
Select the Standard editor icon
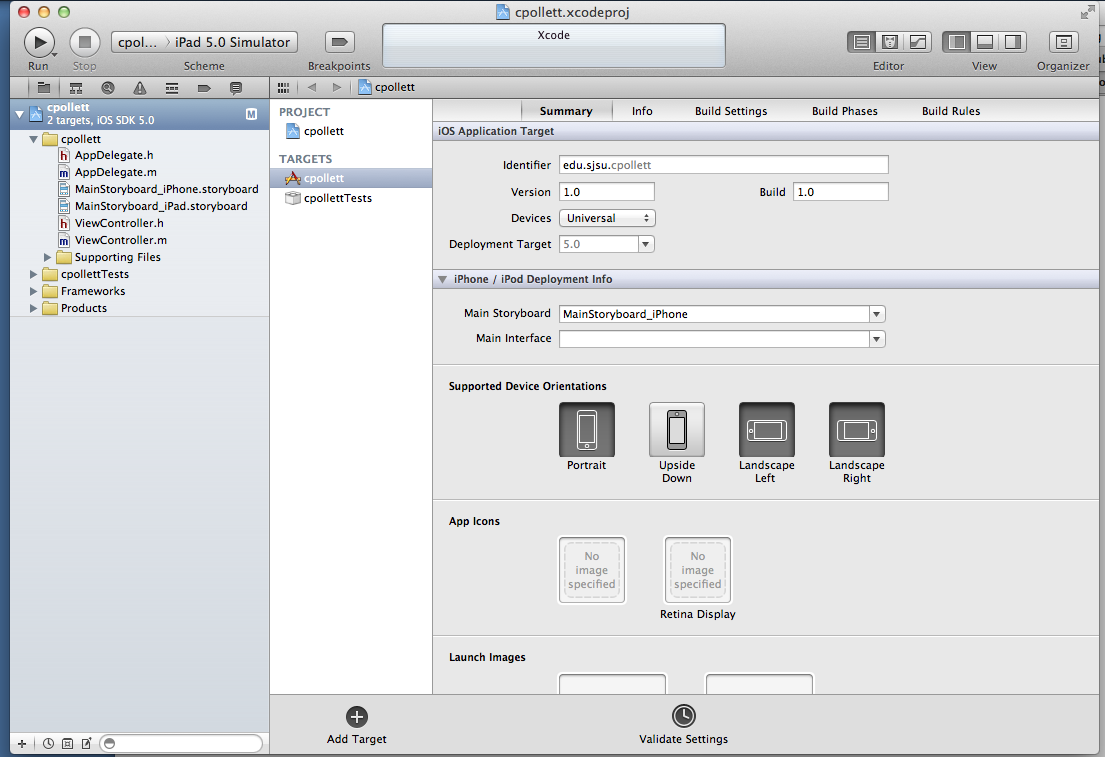(x=861, y=42)
